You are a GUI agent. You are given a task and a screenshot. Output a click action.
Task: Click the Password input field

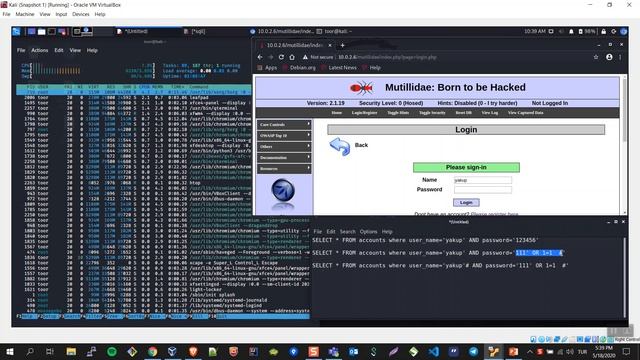point(482,190)
